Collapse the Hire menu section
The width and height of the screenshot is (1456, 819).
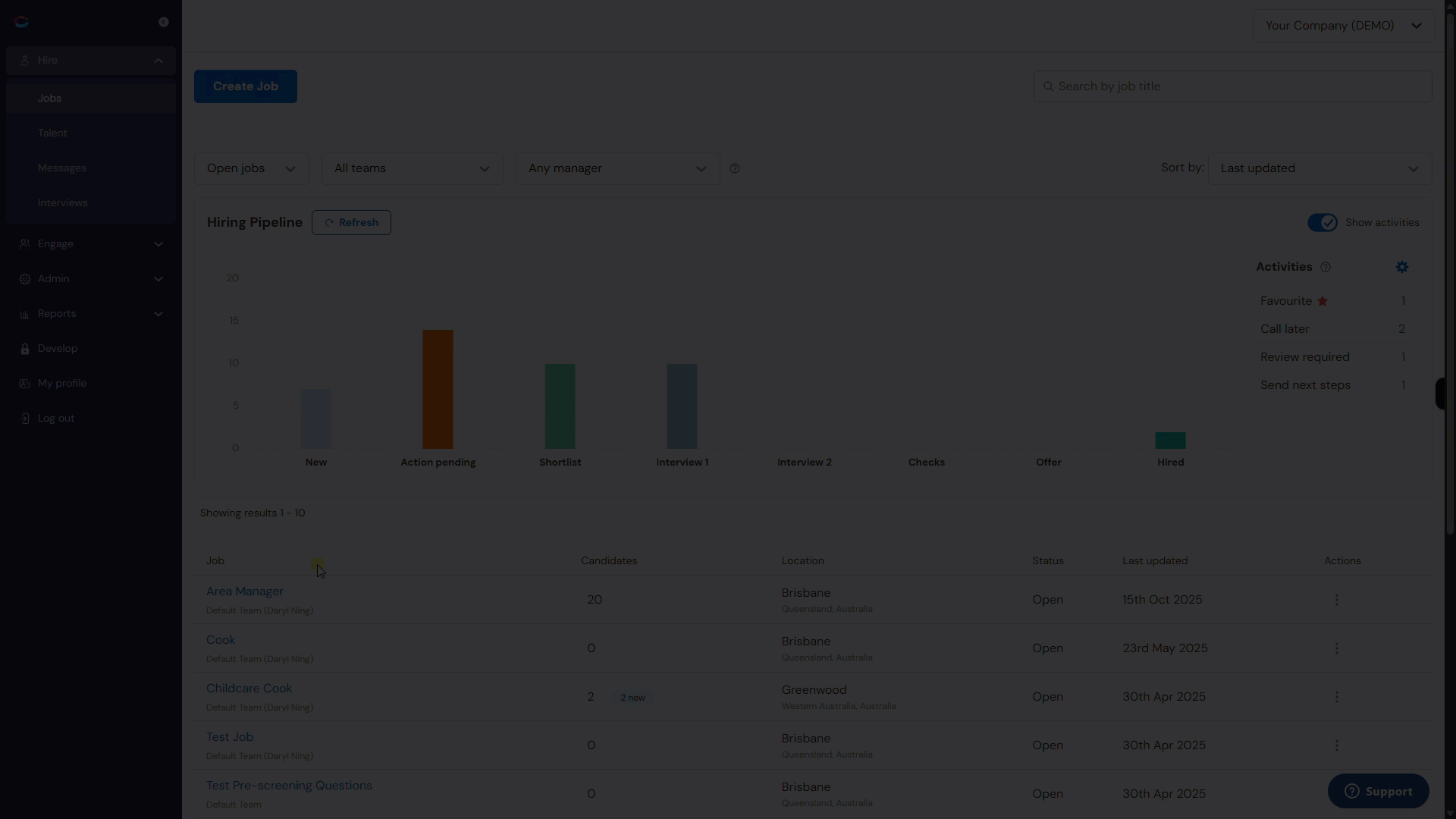[x=158, y=61]
